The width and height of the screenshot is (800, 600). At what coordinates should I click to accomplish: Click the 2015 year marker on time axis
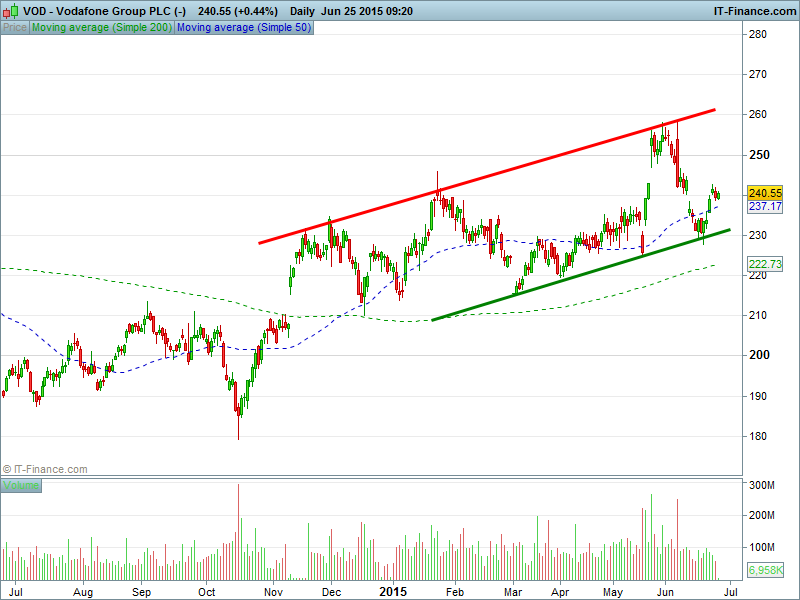pyautogui.click(x=393, y=591)
